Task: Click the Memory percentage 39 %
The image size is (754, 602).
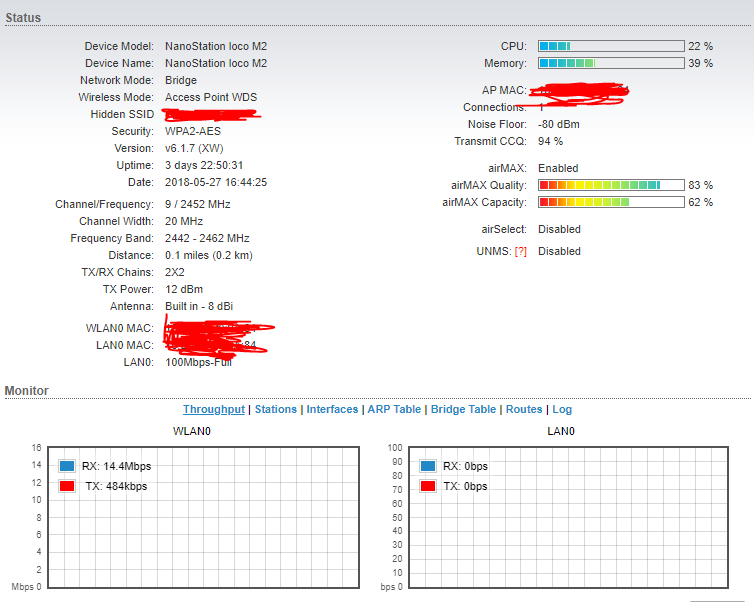Action: pyautogui.click(x=701, y=63)
